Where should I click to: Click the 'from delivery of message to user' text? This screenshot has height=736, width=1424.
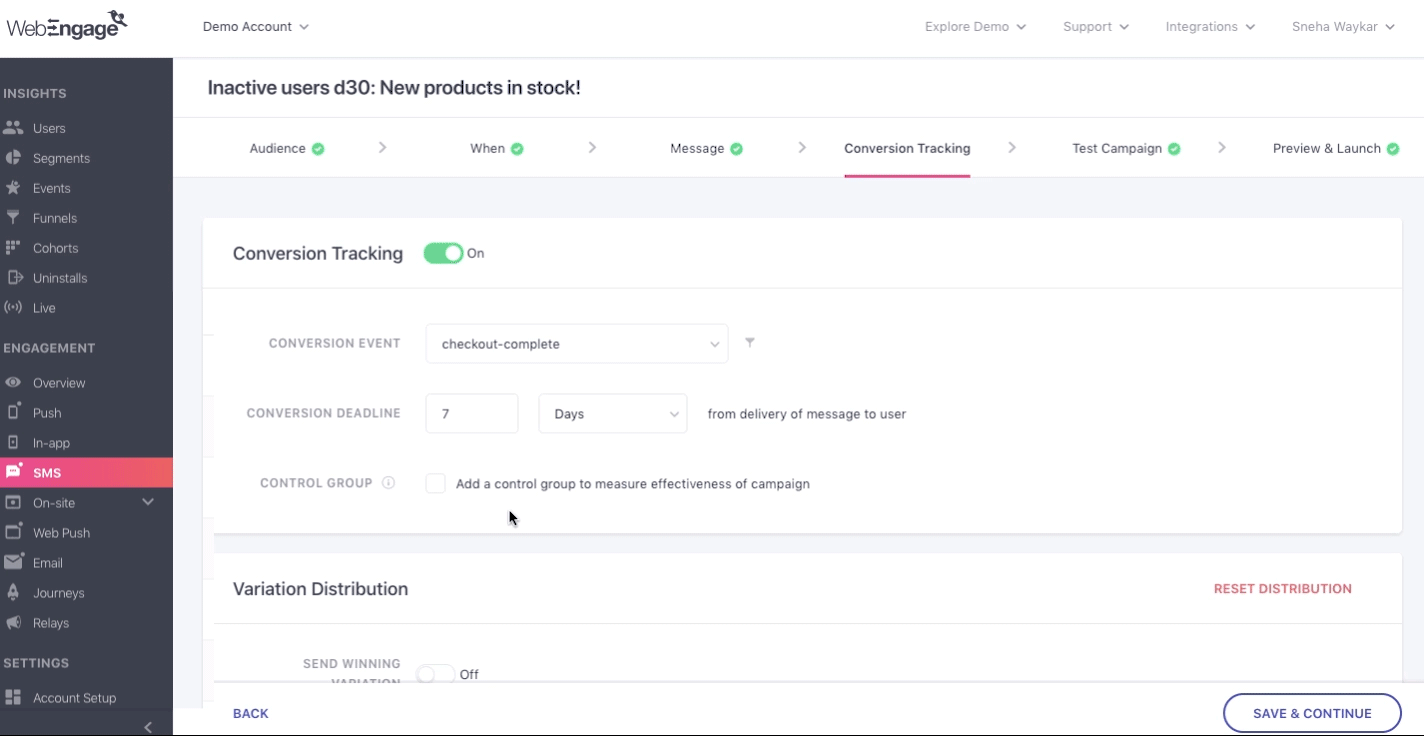807,414
